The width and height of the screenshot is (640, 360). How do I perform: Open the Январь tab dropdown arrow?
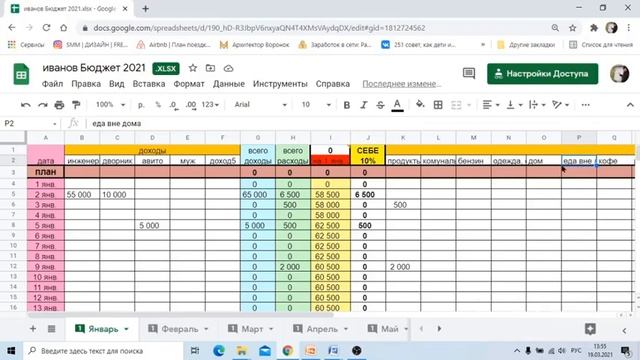126,329
